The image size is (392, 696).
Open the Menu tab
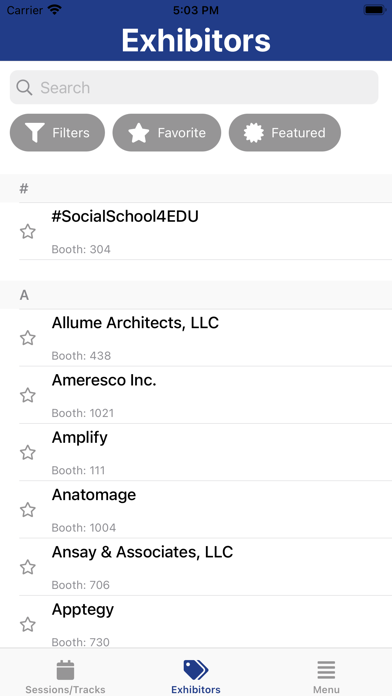[326, 677]
